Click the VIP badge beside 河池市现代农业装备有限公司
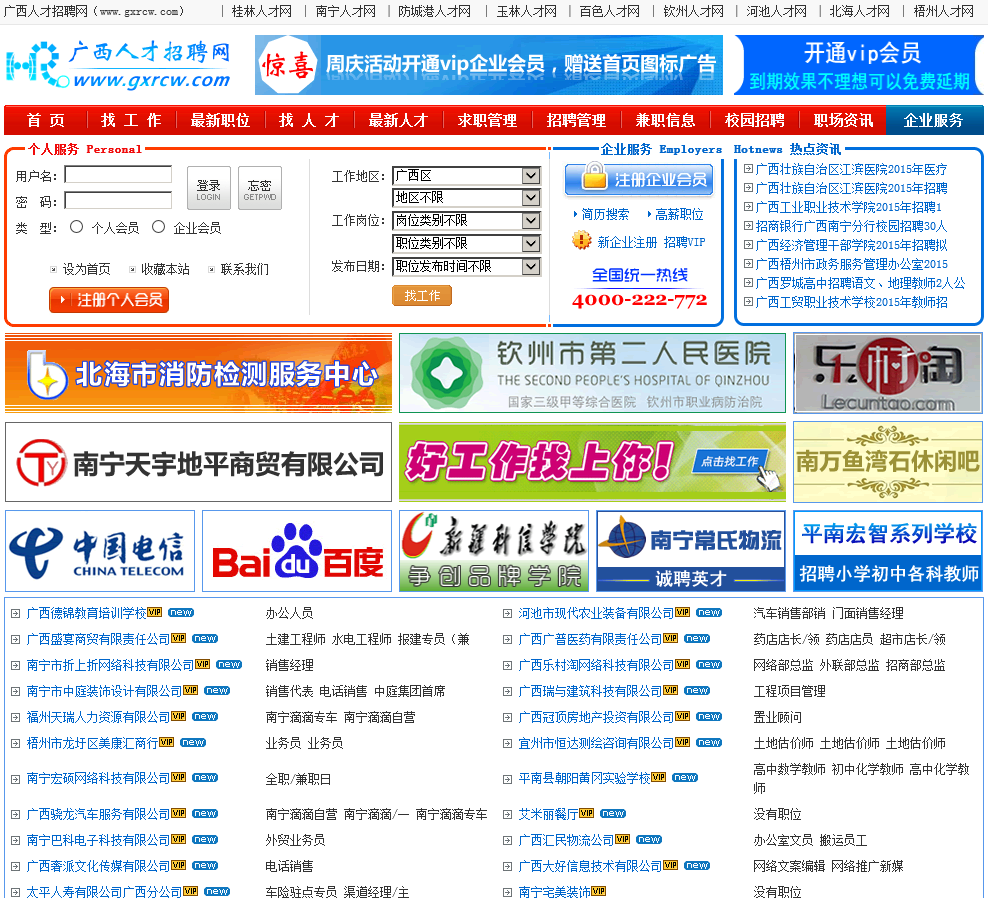The width and height of the screenshot is (988, 898). (x=682, y=612)
